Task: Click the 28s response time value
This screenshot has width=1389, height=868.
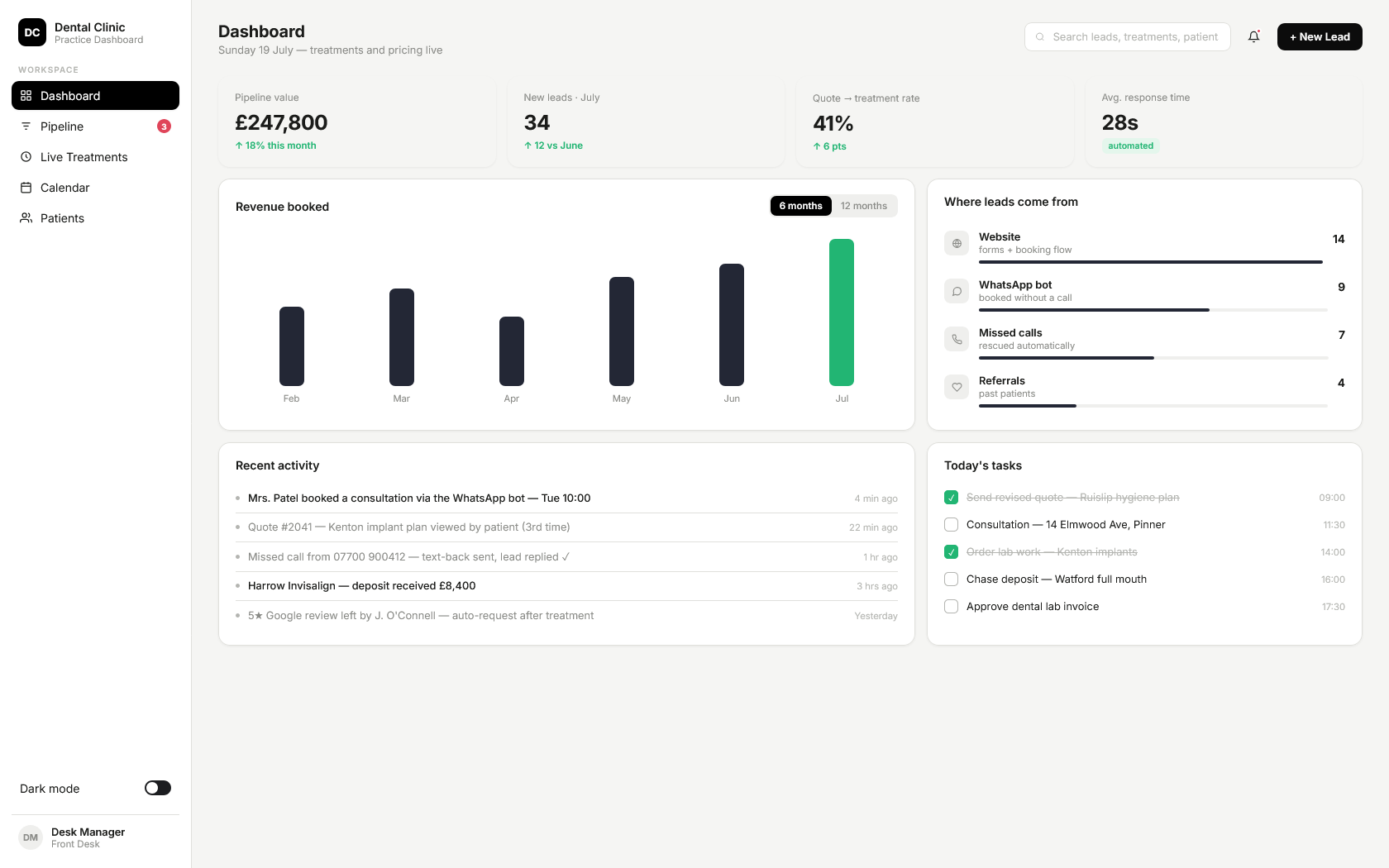Action: [1120, 122]
